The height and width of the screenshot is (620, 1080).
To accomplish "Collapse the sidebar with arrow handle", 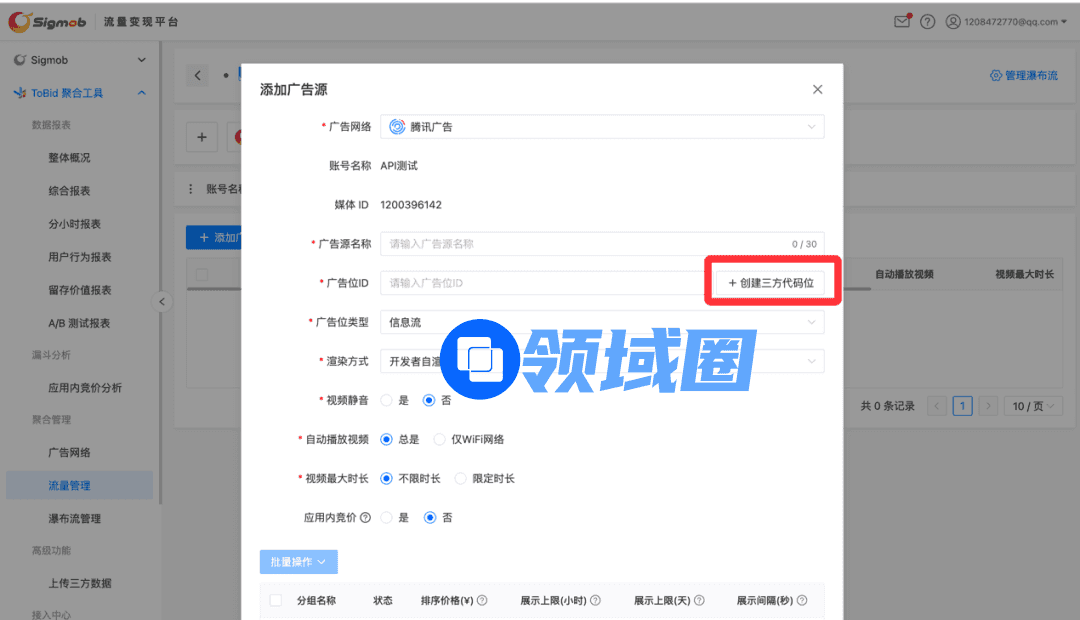I will (163, 301).
